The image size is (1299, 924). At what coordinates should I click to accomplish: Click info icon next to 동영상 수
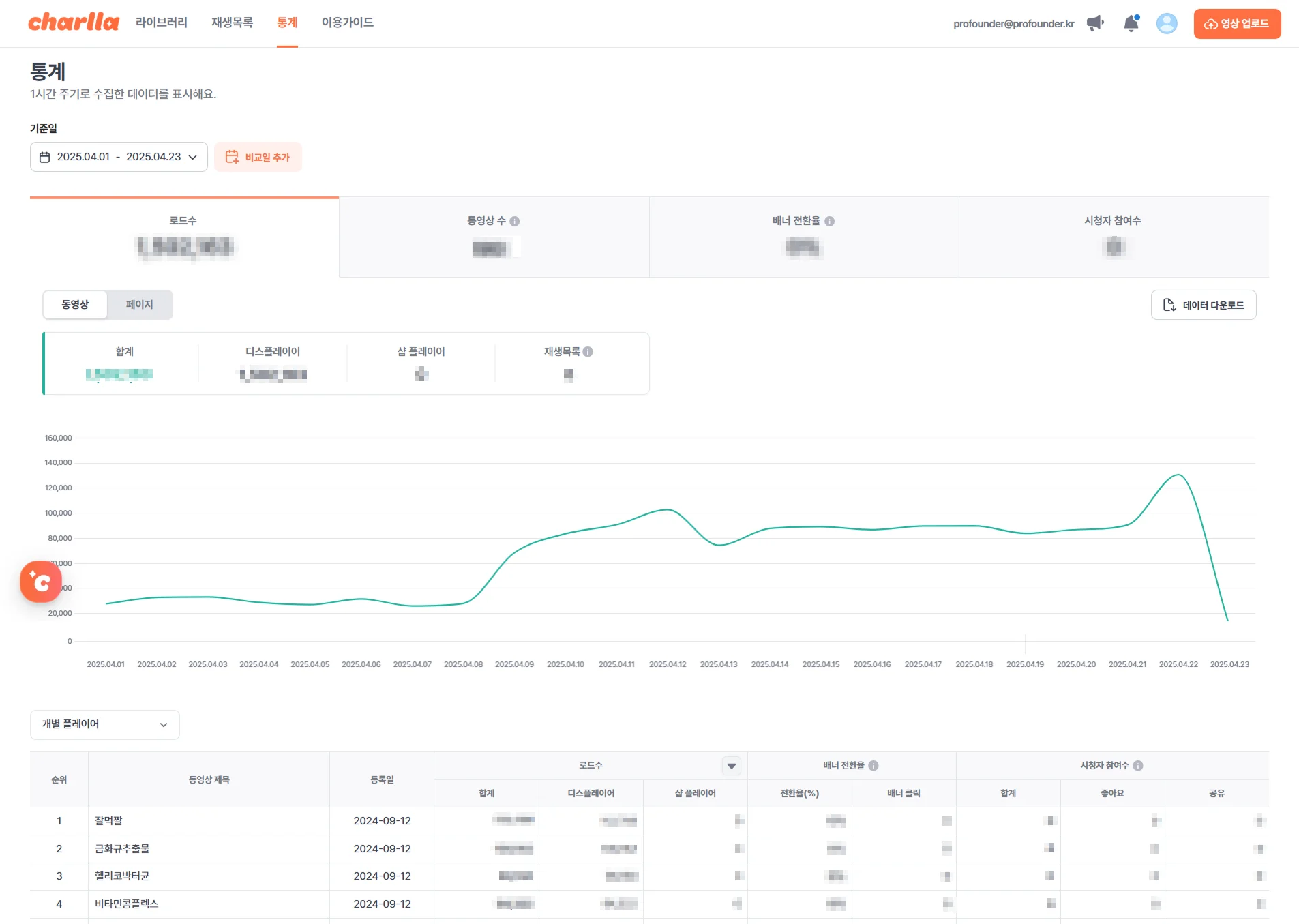(x=515, y=221)
